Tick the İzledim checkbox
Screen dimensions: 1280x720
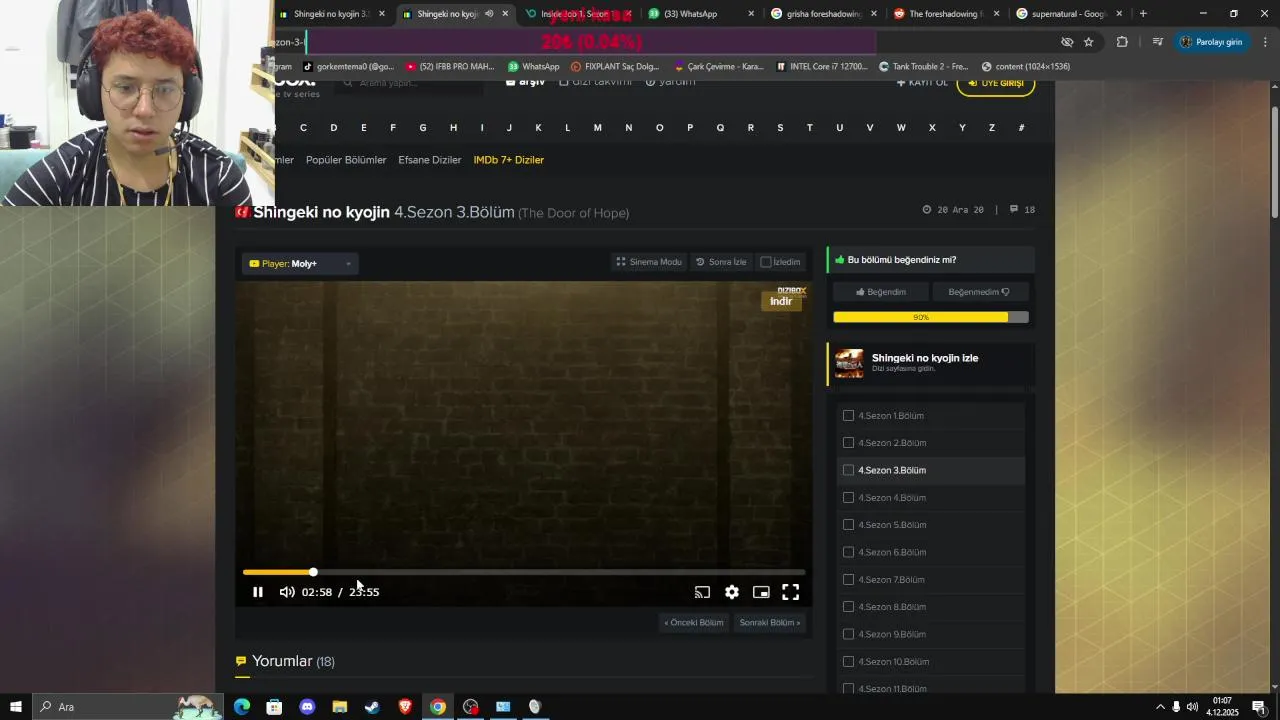point(766,262)
